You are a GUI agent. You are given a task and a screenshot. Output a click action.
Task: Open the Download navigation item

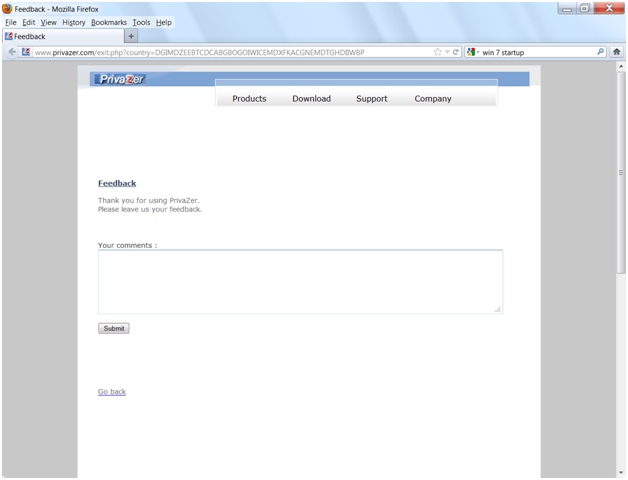point(311,99)
